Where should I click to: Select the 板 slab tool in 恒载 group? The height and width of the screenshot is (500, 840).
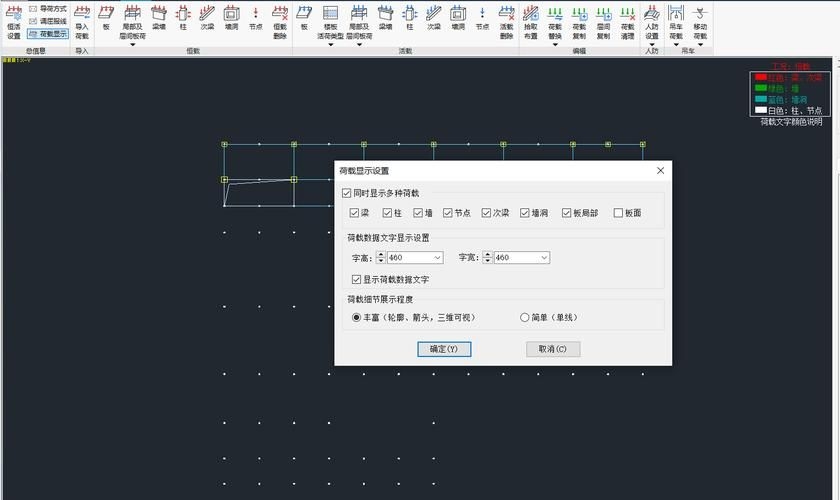[106, 18]
